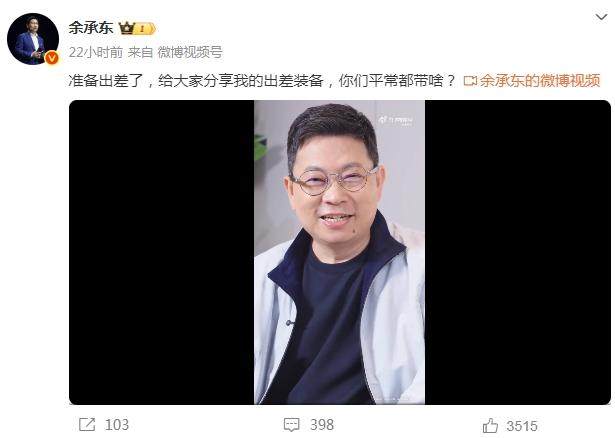Click the level 1 membership badge
This screenshot has height=438, width=615.
(145, 29)
